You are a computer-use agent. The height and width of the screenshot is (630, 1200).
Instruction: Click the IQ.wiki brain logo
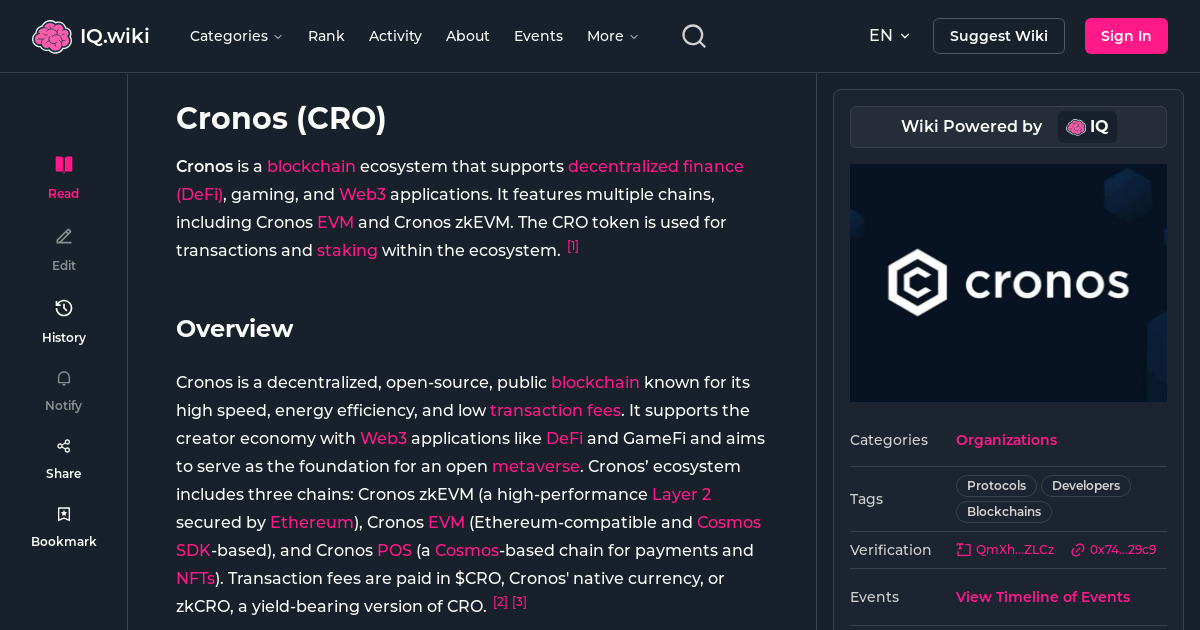(52, 35)
